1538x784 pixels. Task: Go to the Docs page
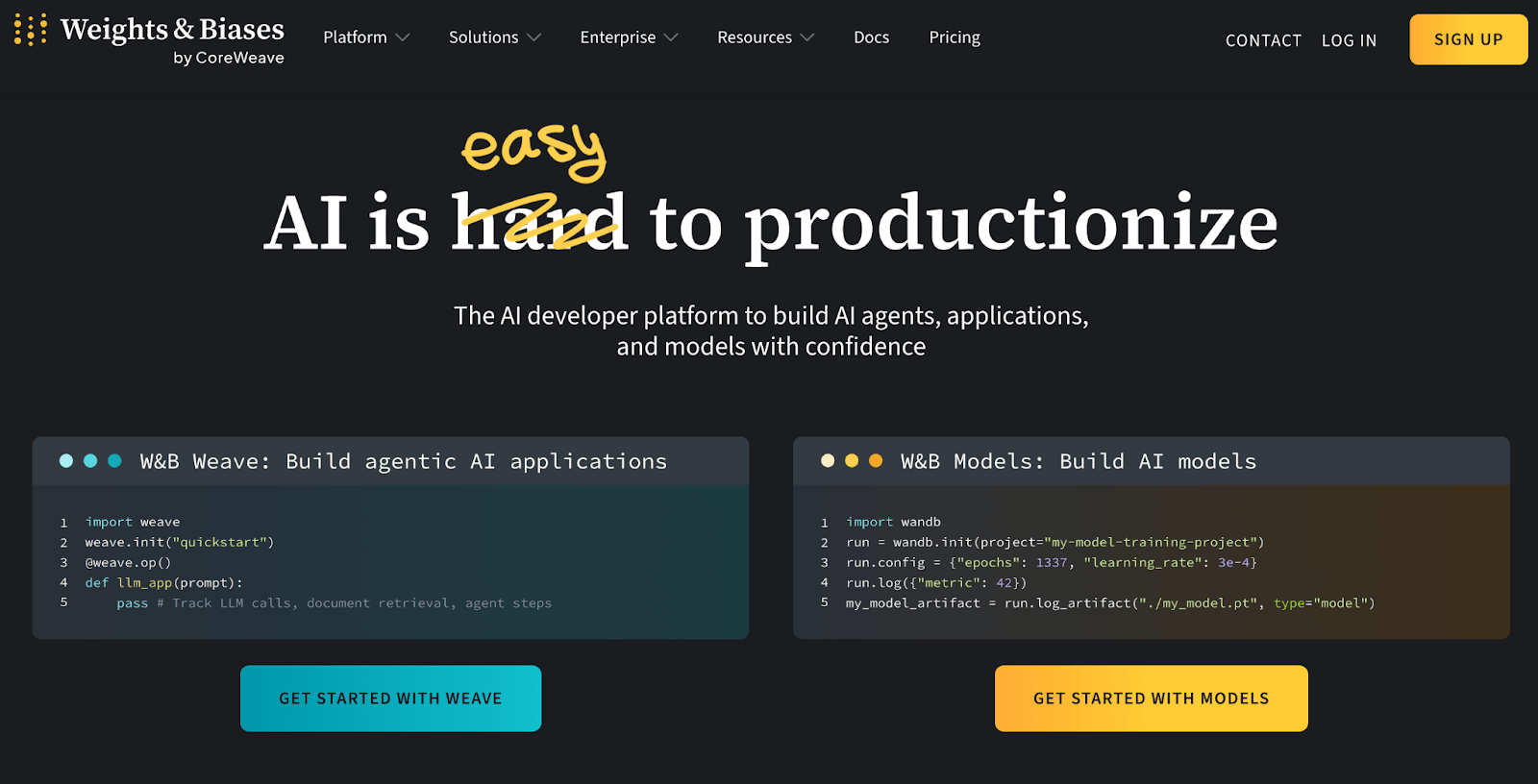[871, 37]
